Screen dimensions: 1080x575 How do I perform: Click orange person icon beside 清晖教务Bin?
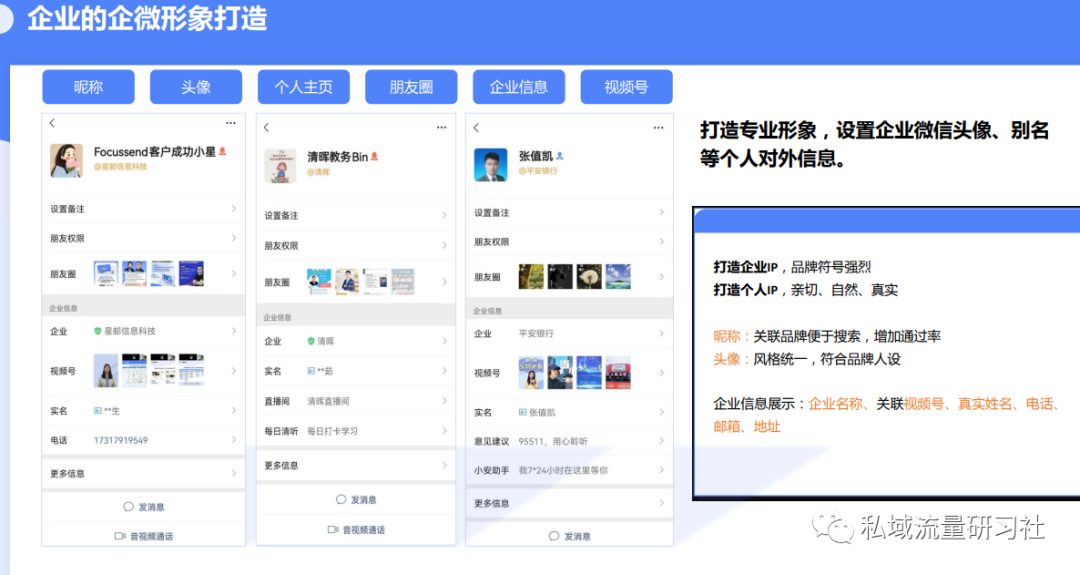click(x=375, y=157)
